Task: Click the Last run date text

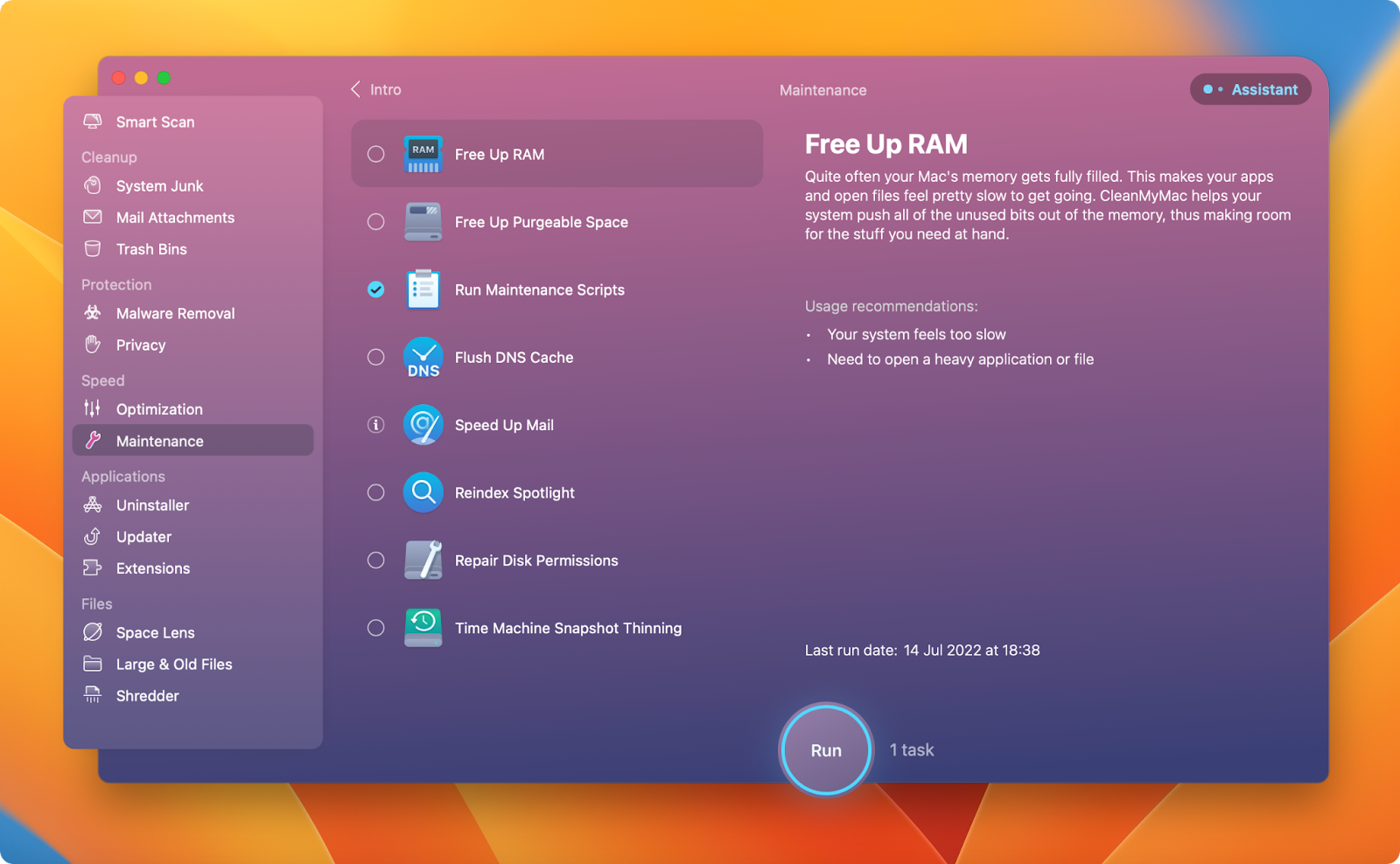Action: (922, 650)
